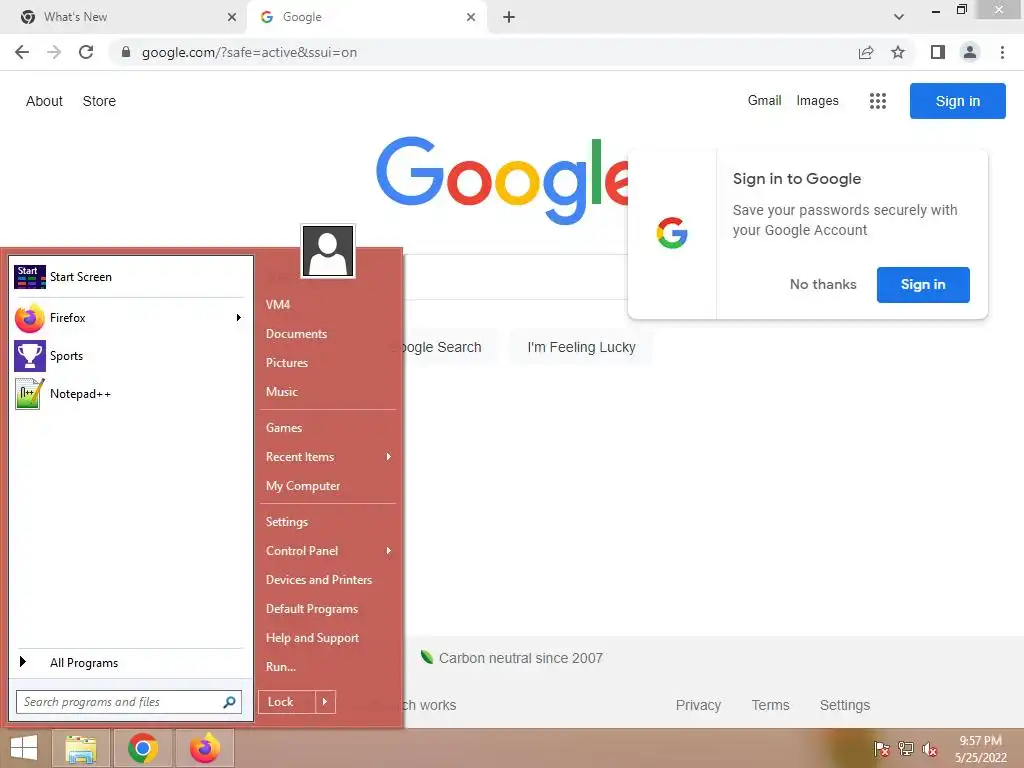Screen dimensions: 1024x768
Task: Open File Explorer from the taskbar
Action: [81, 748]
